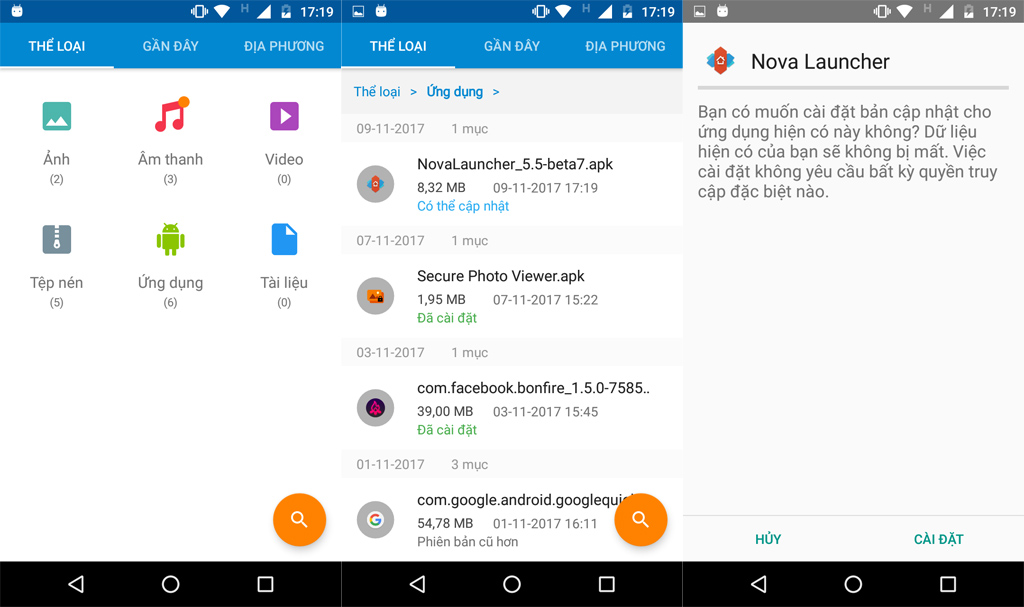This screenshot has width=1024, height=607.
Task: Tap the 'Có thể cập nhật' status link
Action: [x=463, y=206]
